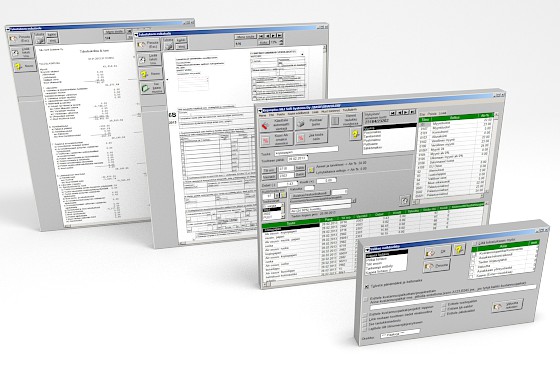Viewport: 560px width, 373px height.
Task: Click the Peruuta (Esc) button in tax form preview window
Action: 149,45
